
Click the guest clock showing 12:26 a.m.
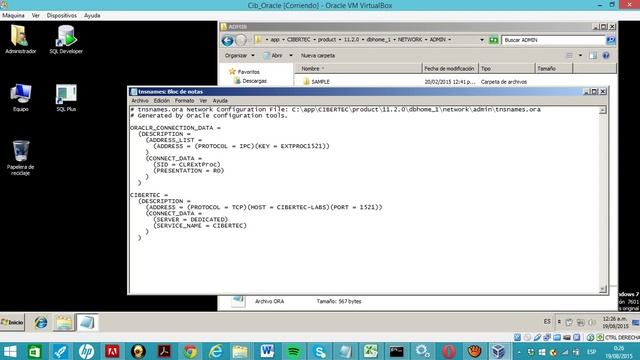616,322
